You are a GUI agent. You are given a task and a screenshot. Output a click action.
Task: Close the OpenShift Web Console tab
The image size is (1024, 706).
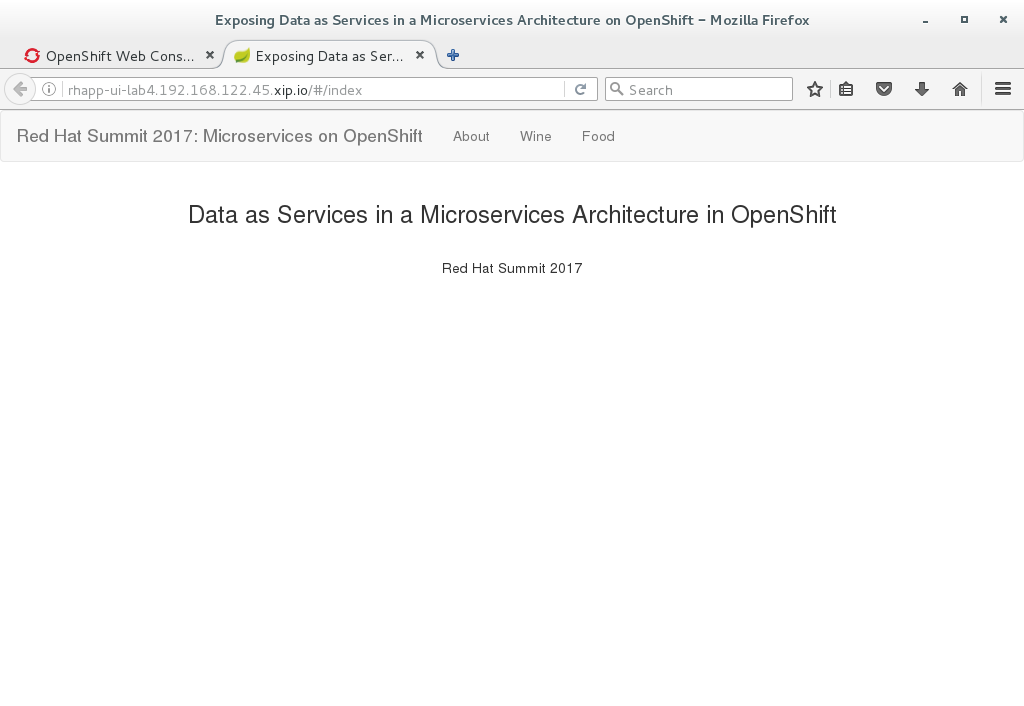(x=210, y=56)
